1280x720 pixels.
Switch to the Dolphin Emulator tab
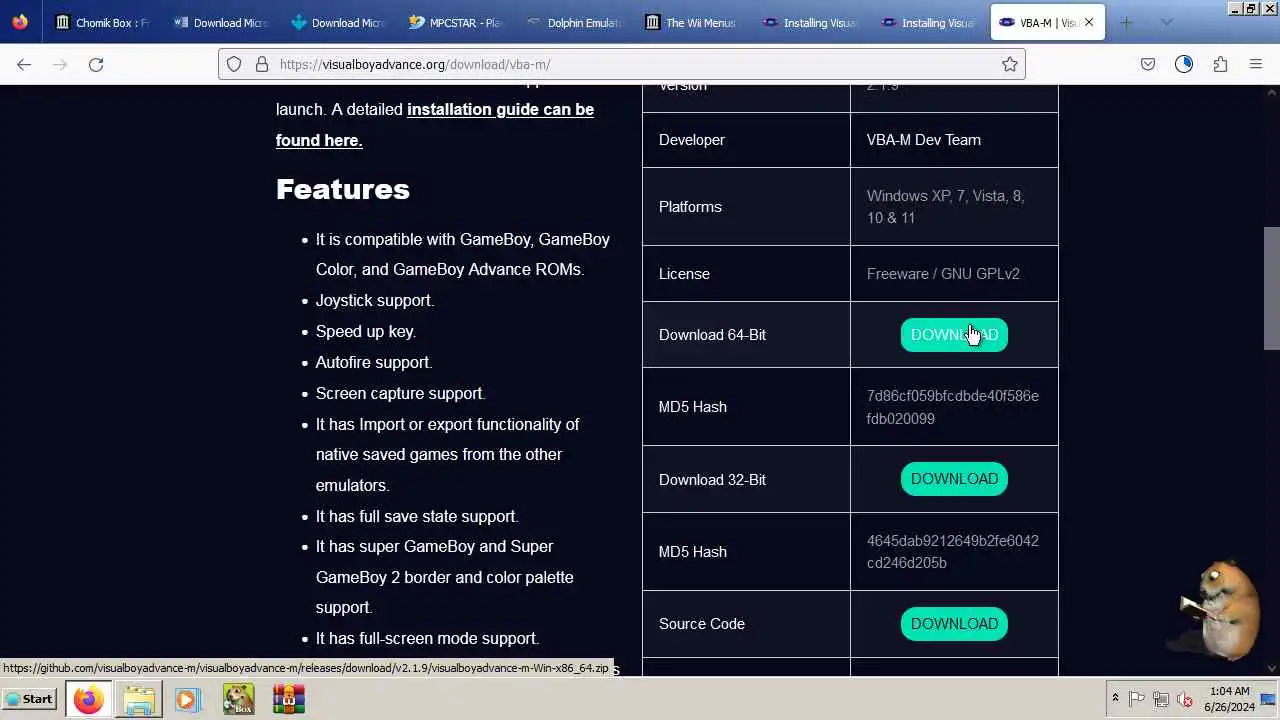[574, 22]
